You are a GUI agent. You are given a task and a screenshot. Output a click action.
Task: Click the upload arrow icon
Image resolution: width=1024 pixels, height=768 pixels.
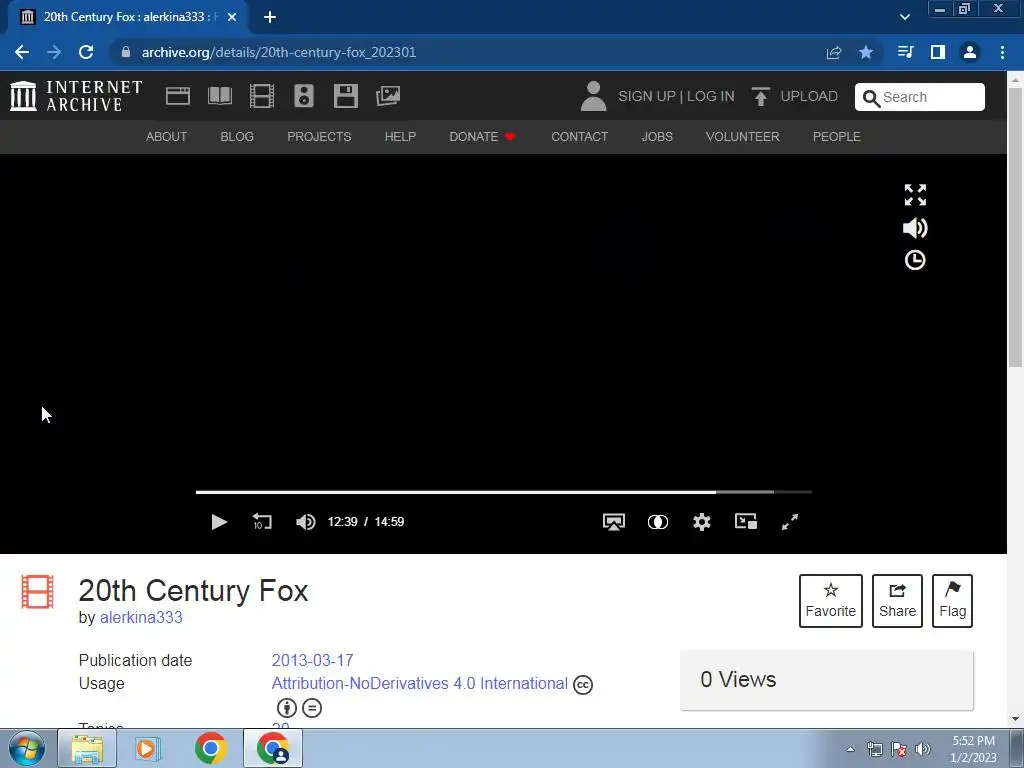760,97
